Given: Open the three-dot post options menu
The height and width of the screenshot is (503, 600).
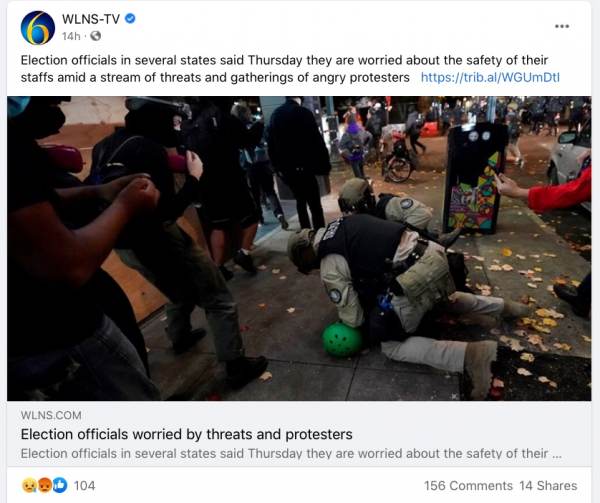Looking at the screenshot, I should tap(562, 26).
